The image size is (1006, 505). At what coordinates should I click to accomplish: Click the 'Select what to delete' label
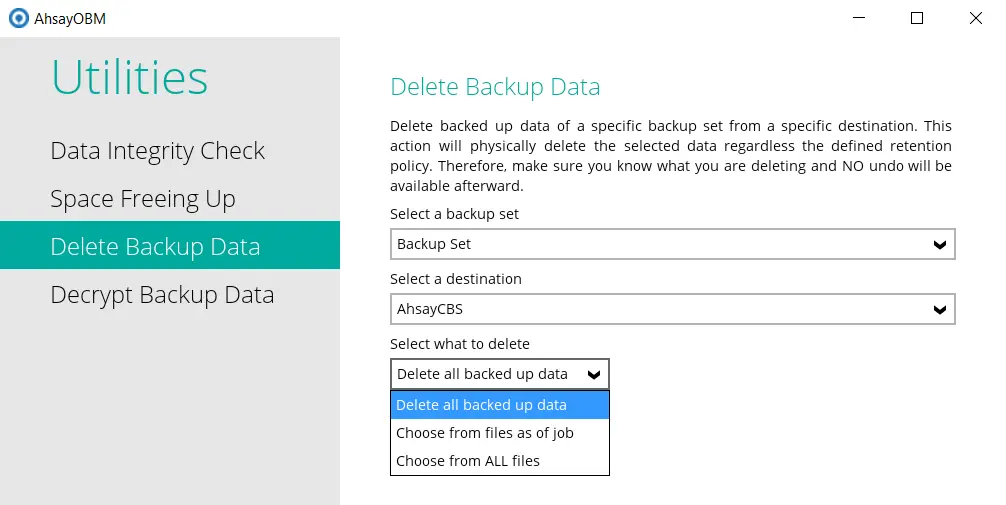(459, 344)
